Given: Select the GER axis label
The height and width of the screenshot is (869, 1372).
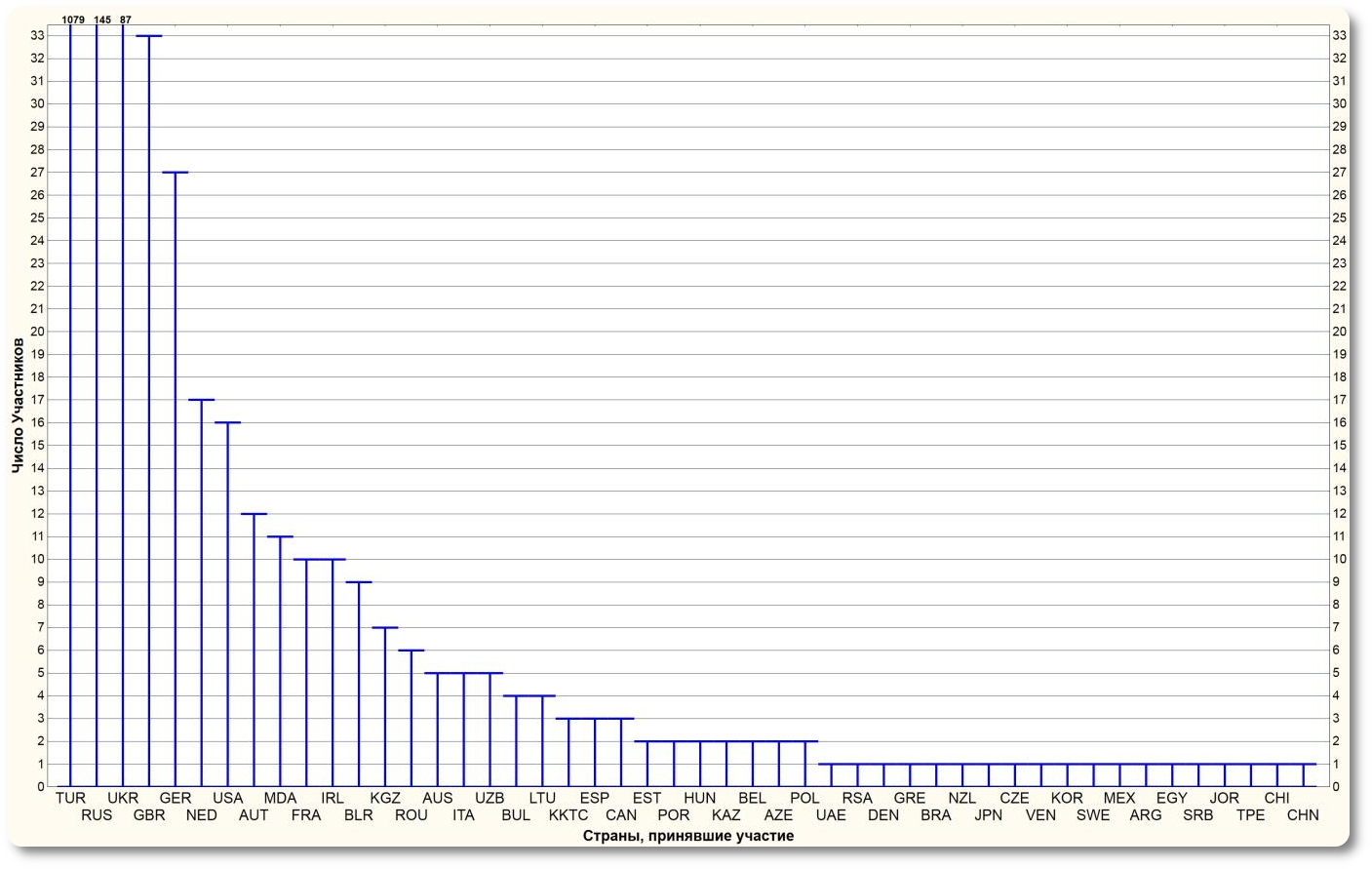Looking at the screenshot, I should [176, 798].
